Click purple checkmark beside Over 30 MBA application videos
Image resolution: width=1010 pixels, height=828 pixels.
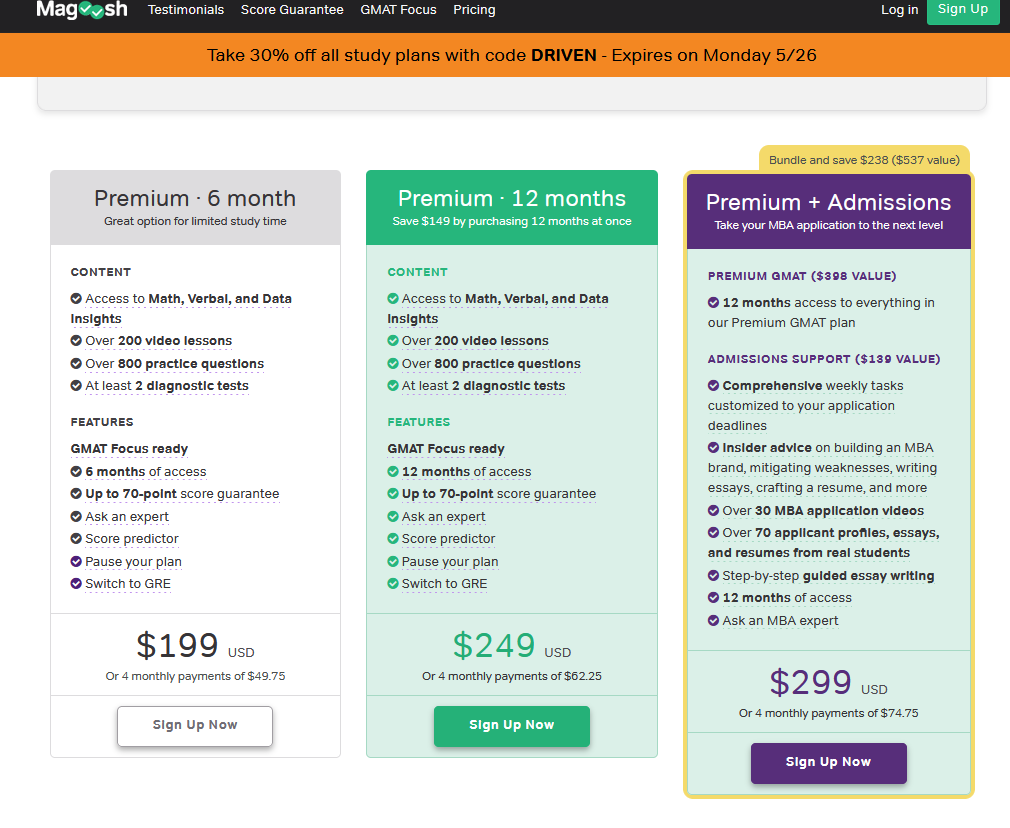714,510
